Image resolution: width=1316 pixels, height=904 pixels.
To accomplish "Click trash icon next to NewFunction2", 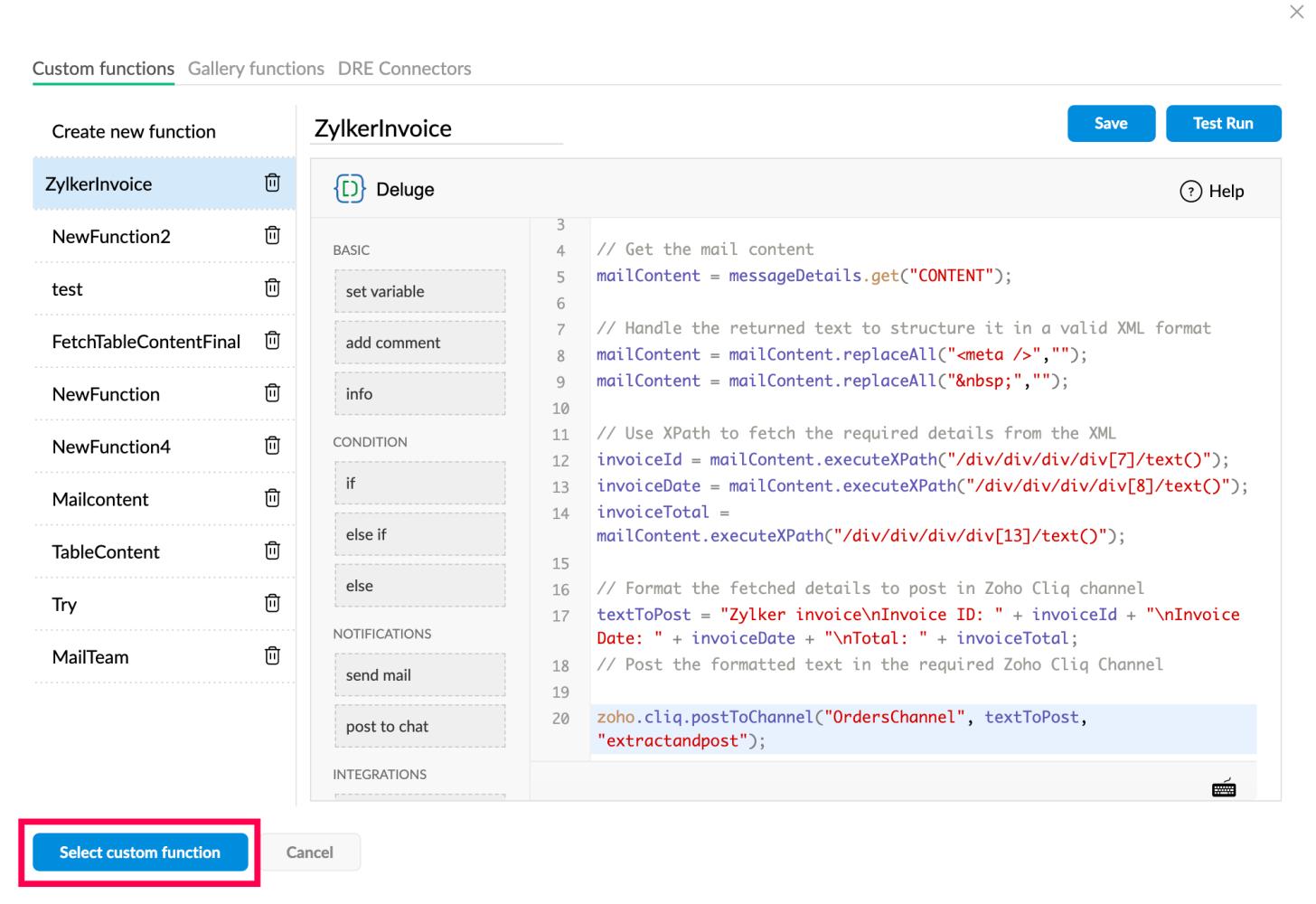I will [x=272, y=236].
